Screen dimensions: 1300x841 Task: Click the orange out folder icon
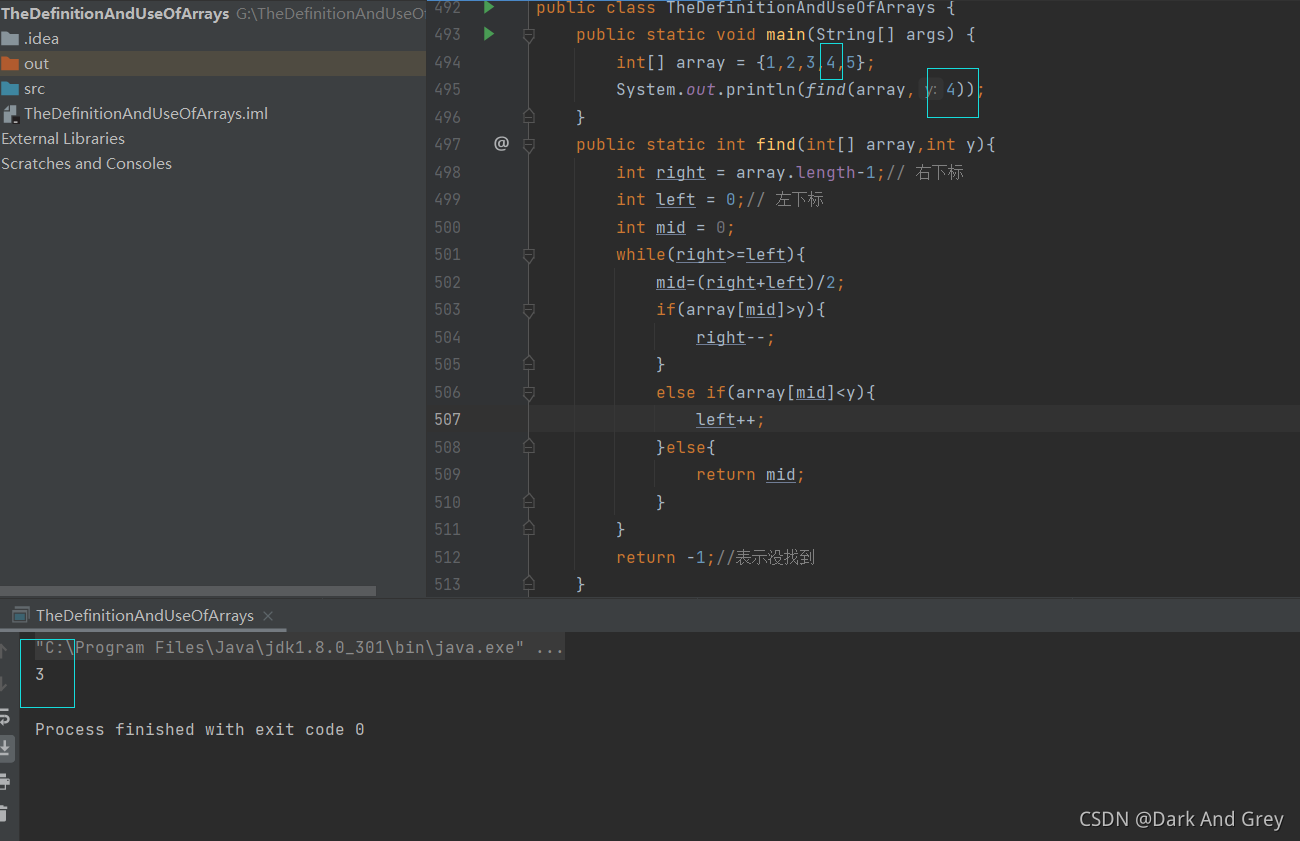coord(10,64)
